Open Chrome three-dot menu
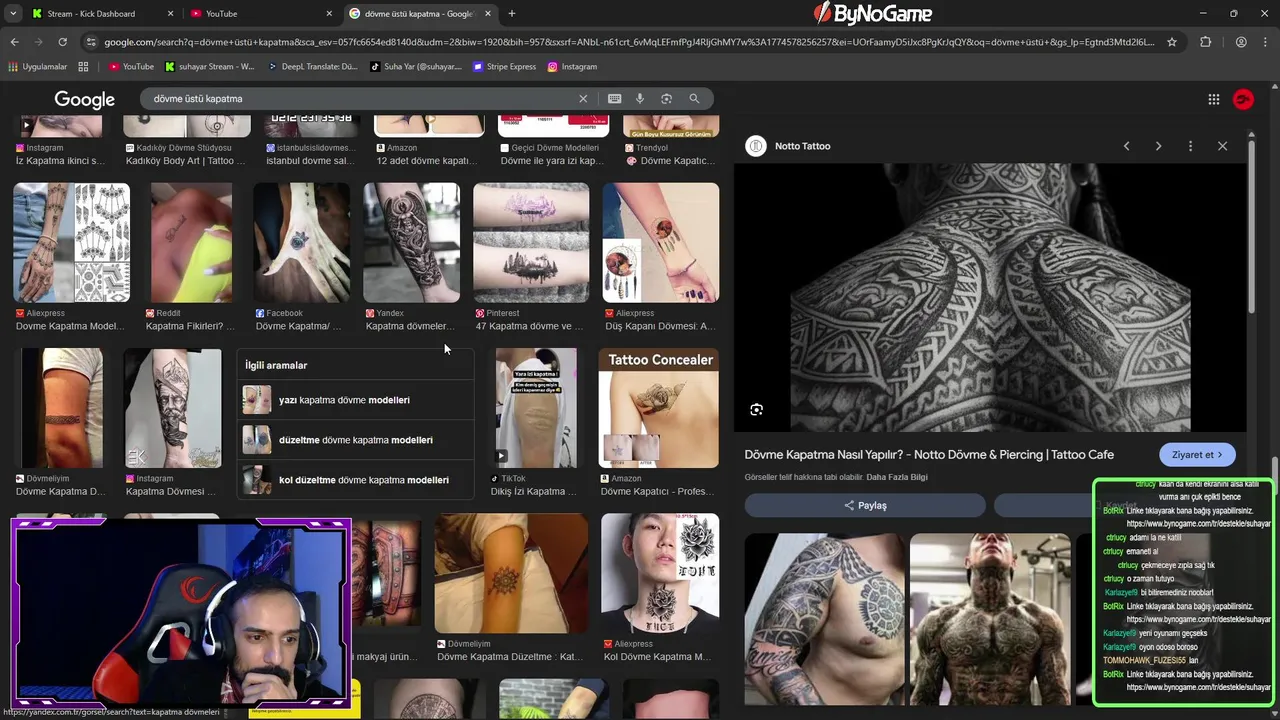The image size is (1280, 720). pos(1266,42)
